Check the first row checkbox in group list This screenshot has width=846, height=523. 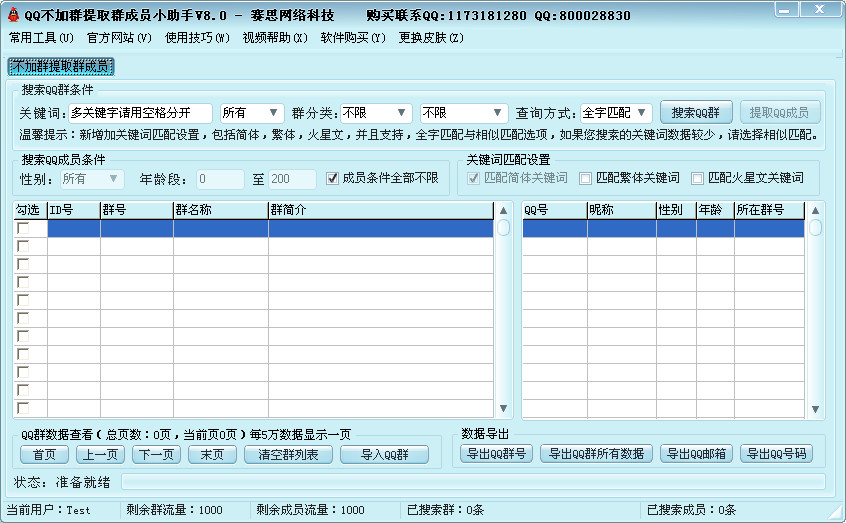pyautogui.click(x=23, y=228)
